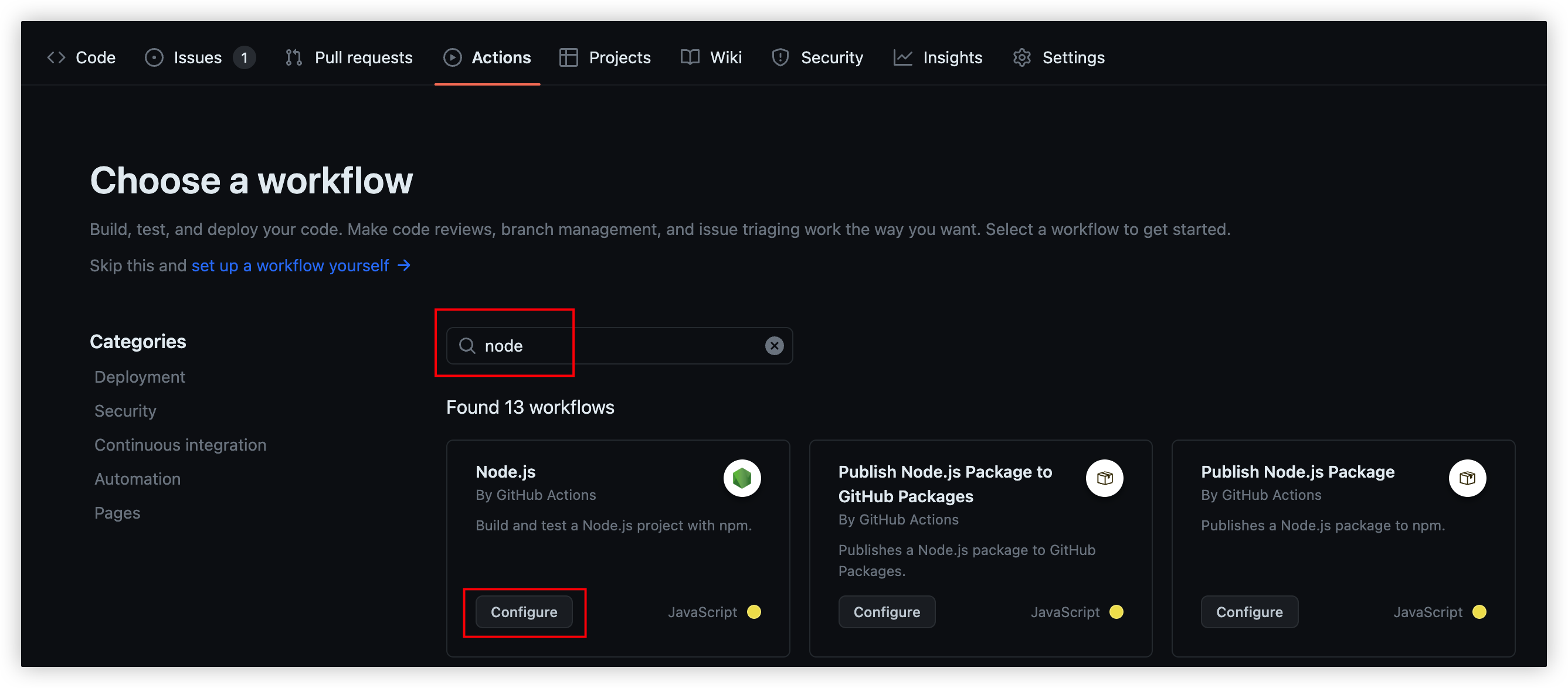Click the package icon on the GitHub Packages card
This screenshot has height=688, width=1568.
(1104, 478)
